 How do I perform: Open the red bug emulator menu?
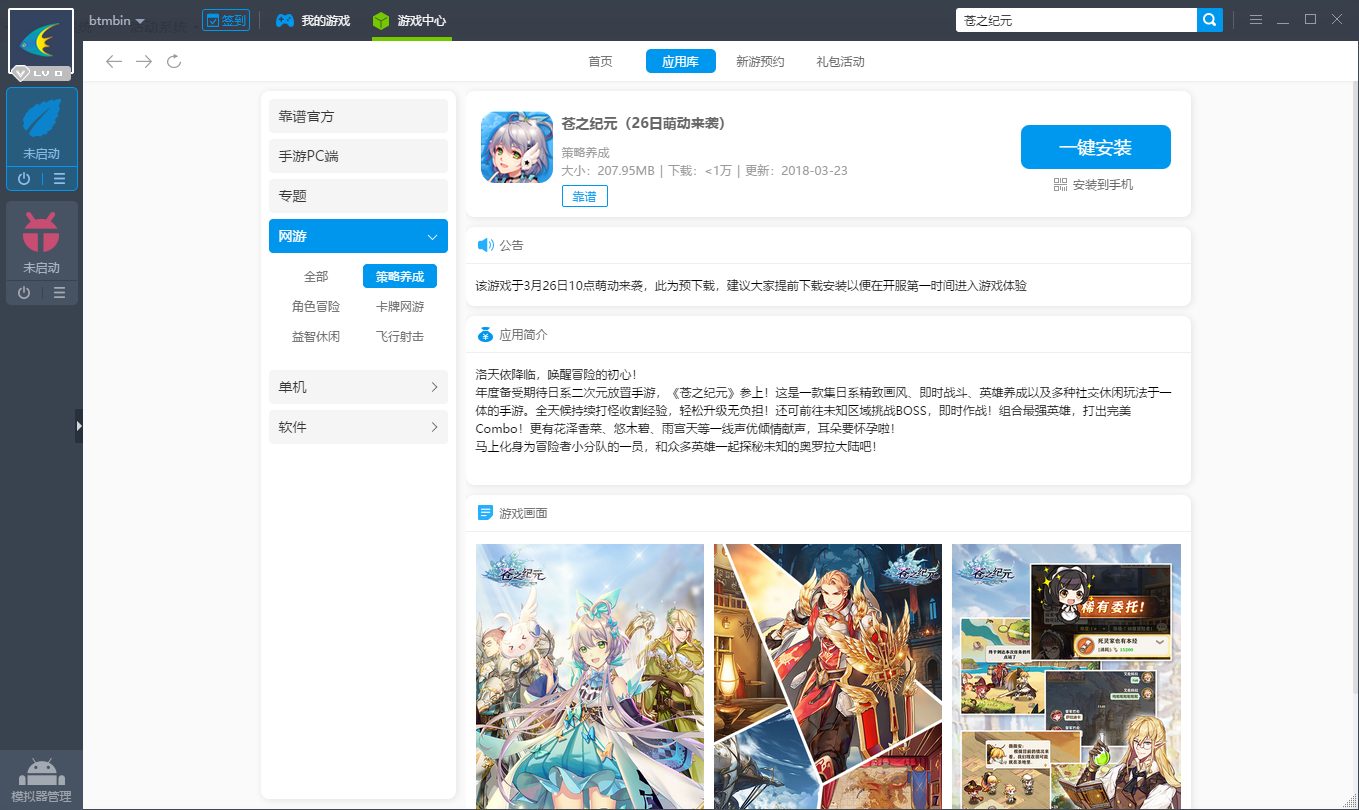coord(59,292)
